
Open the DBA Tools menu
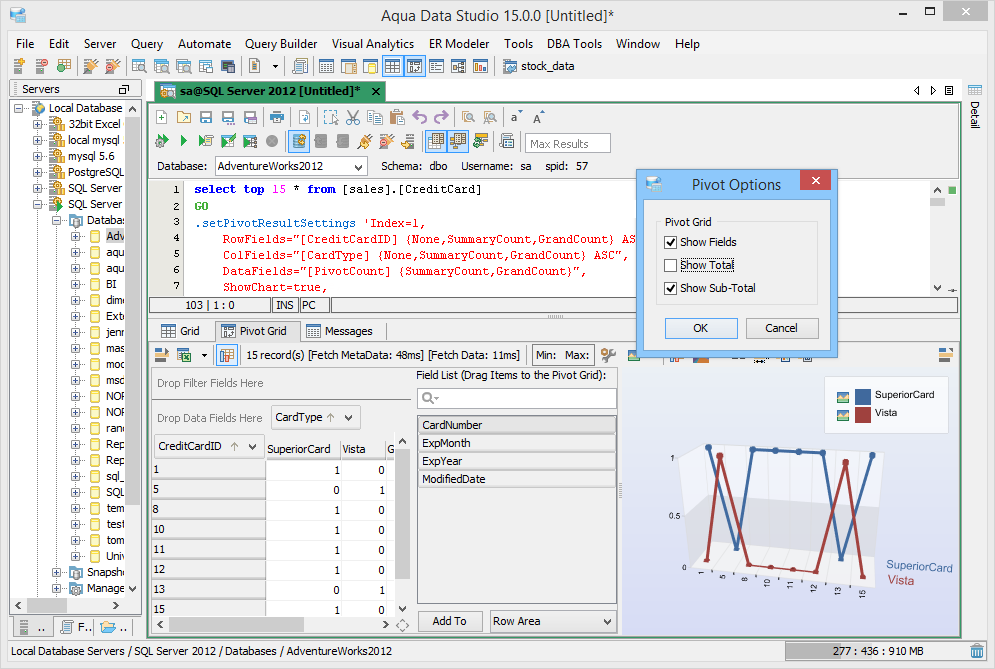tap(574, 44)
